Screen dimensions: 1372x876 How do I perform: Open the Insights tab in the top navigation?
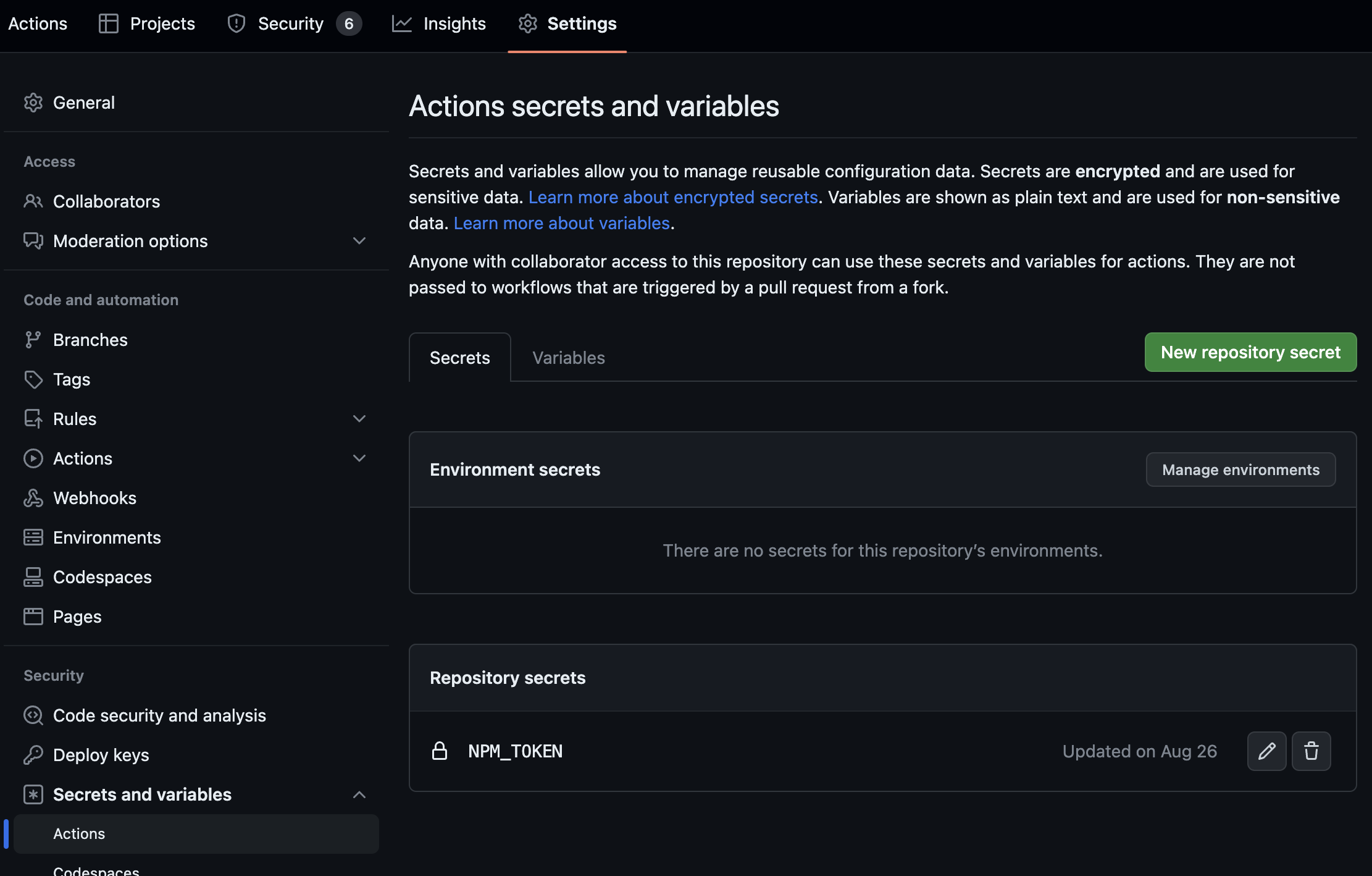click(x=439, y=23)
